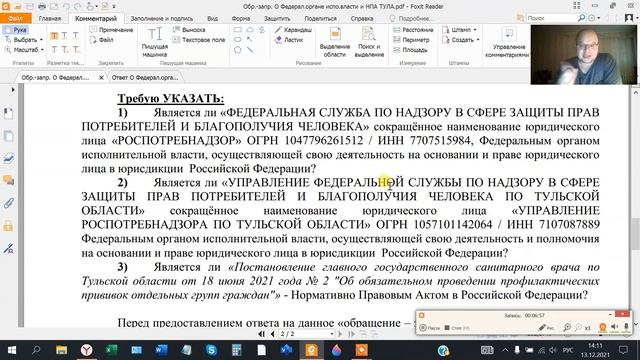Switch to the Защитить ribbon tab

(x=277, y=18)
